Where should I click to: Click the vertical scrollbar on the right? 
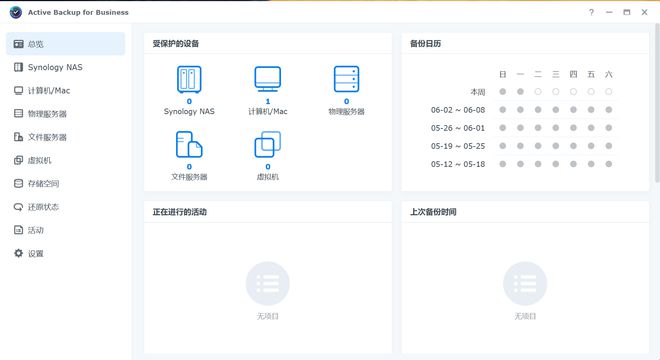click(x=657, y=103)
